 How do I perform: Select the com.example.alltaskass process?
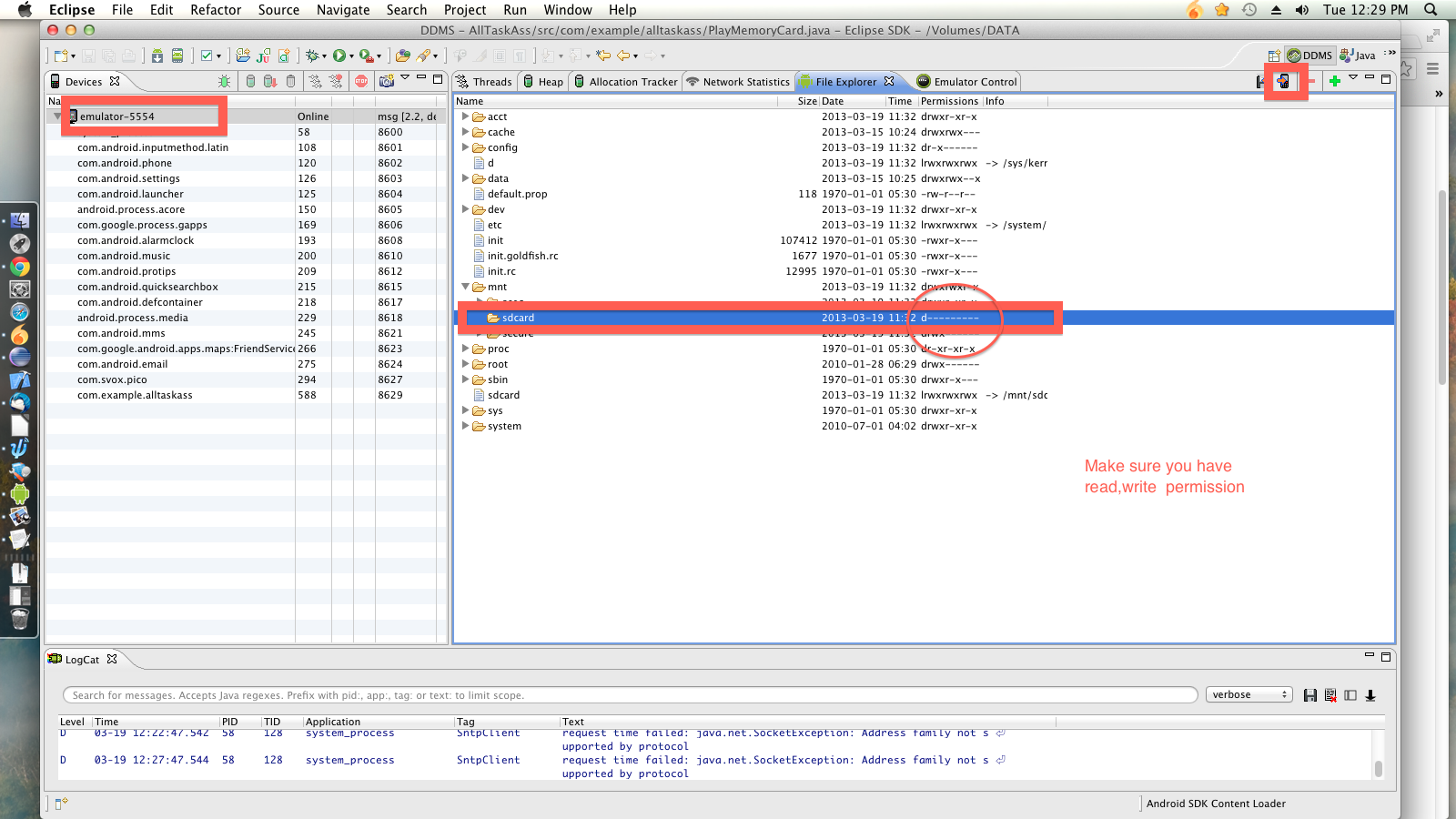click(135, 395)
